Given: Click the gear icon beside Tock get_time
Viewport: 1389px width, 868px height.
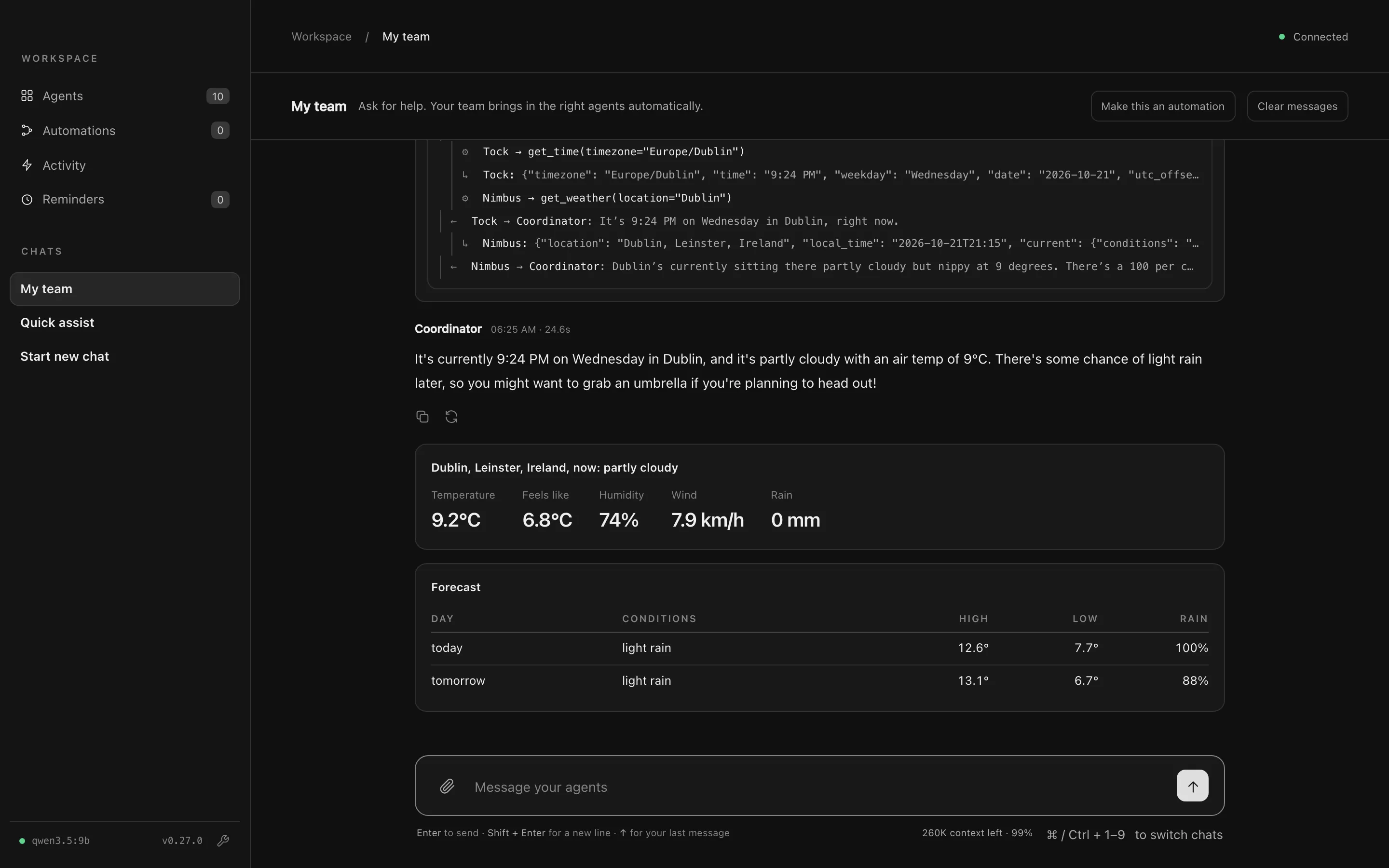Looking at the screenshot, I should click(x=465, y=152).
